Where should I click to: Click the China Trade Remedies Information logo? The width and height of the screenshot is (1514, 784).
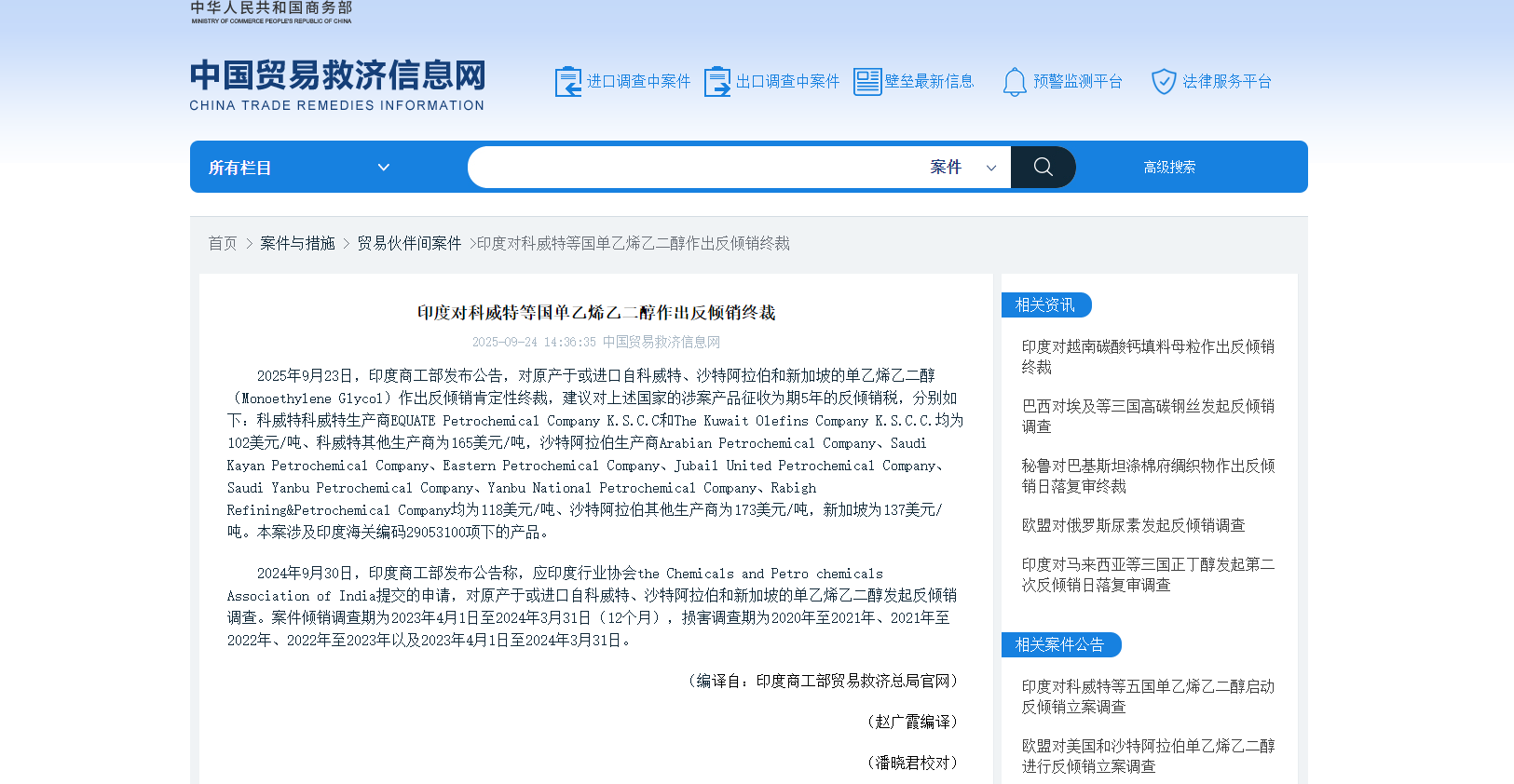coord(337,85)
